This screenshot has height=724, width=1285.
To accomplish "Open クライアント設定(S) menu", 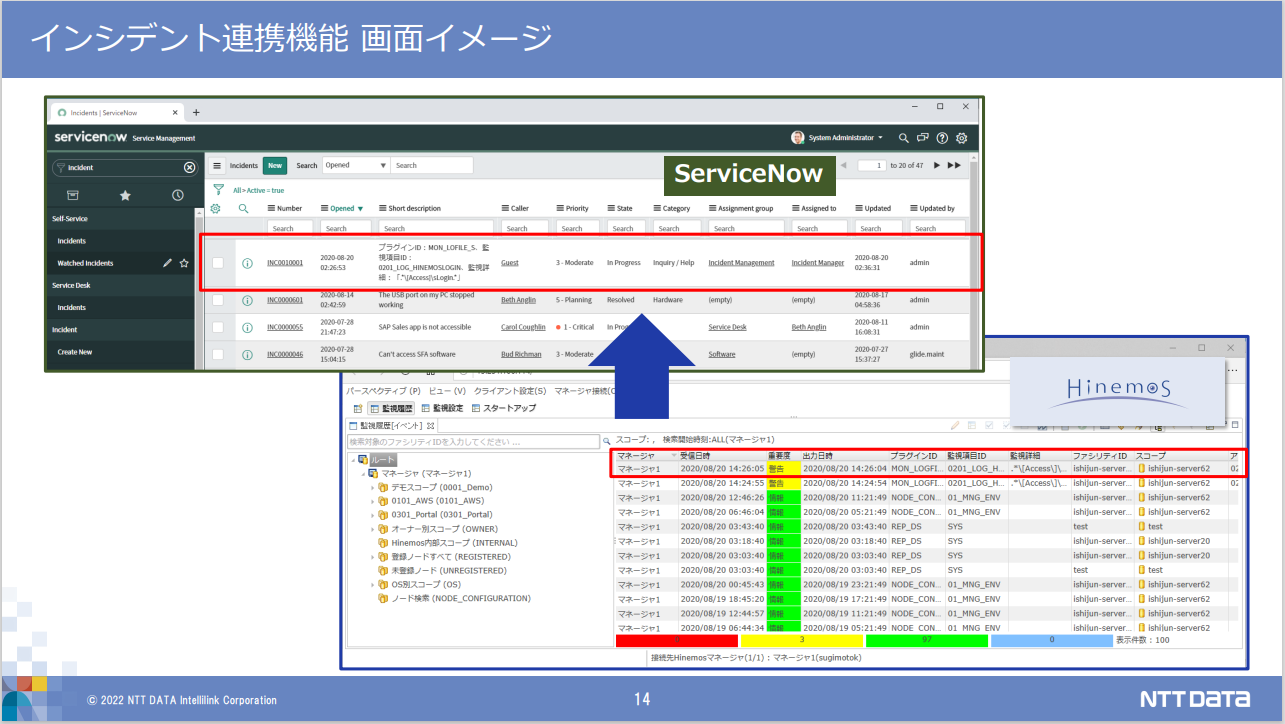I will tap(510, 391).
